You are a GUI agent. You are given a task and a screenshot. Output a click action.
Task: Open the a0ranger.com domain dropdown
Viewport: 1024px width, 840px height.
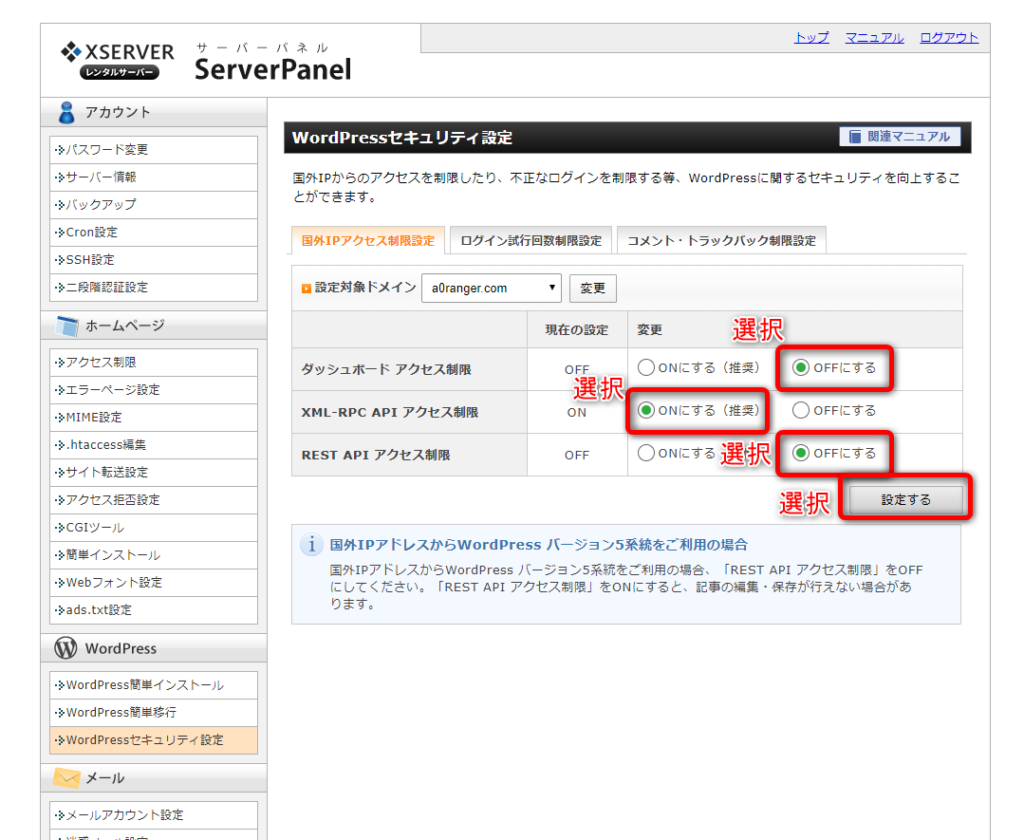491,288
